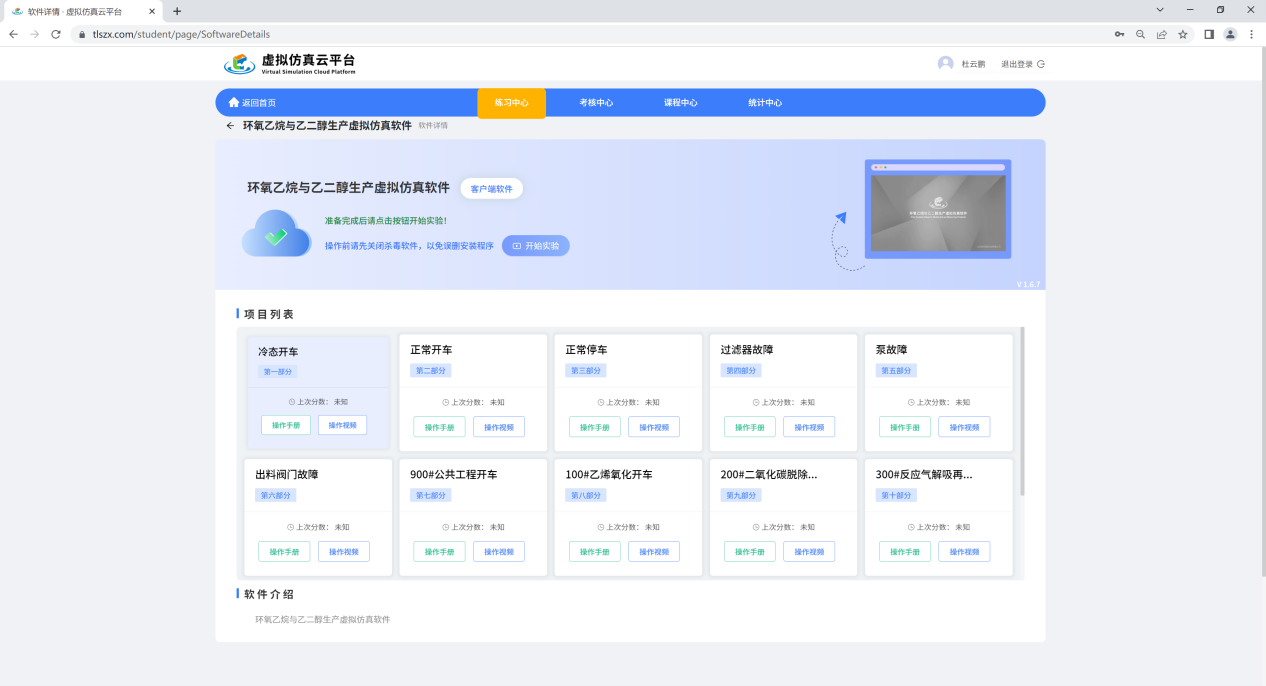Open 操作手册 for 正常开车

439,427
